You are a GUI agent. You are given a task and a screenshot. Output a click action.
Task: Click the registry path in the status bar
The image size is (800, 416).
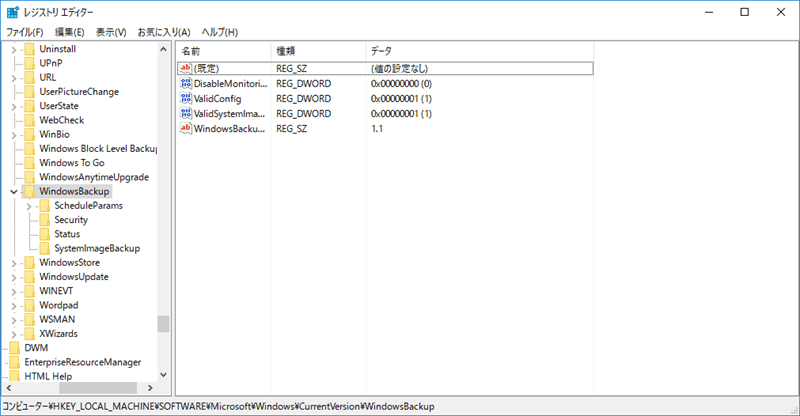tap(218, 407)
